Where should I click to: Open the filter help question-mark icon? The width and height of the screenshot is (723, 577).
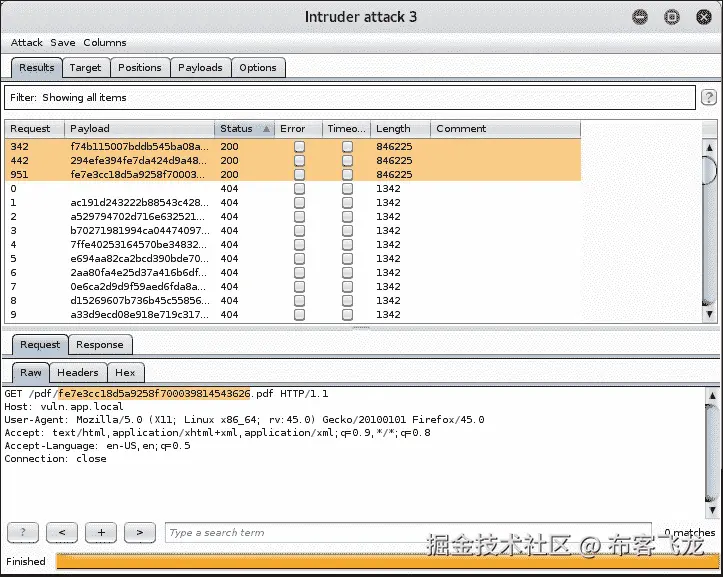coord(708,97)
